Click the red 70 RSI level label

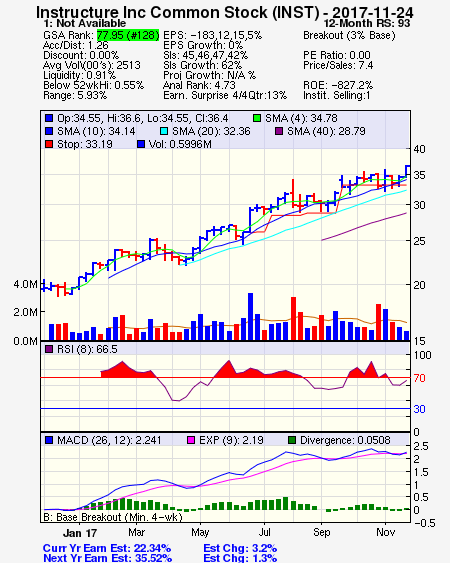click(419, 378)
